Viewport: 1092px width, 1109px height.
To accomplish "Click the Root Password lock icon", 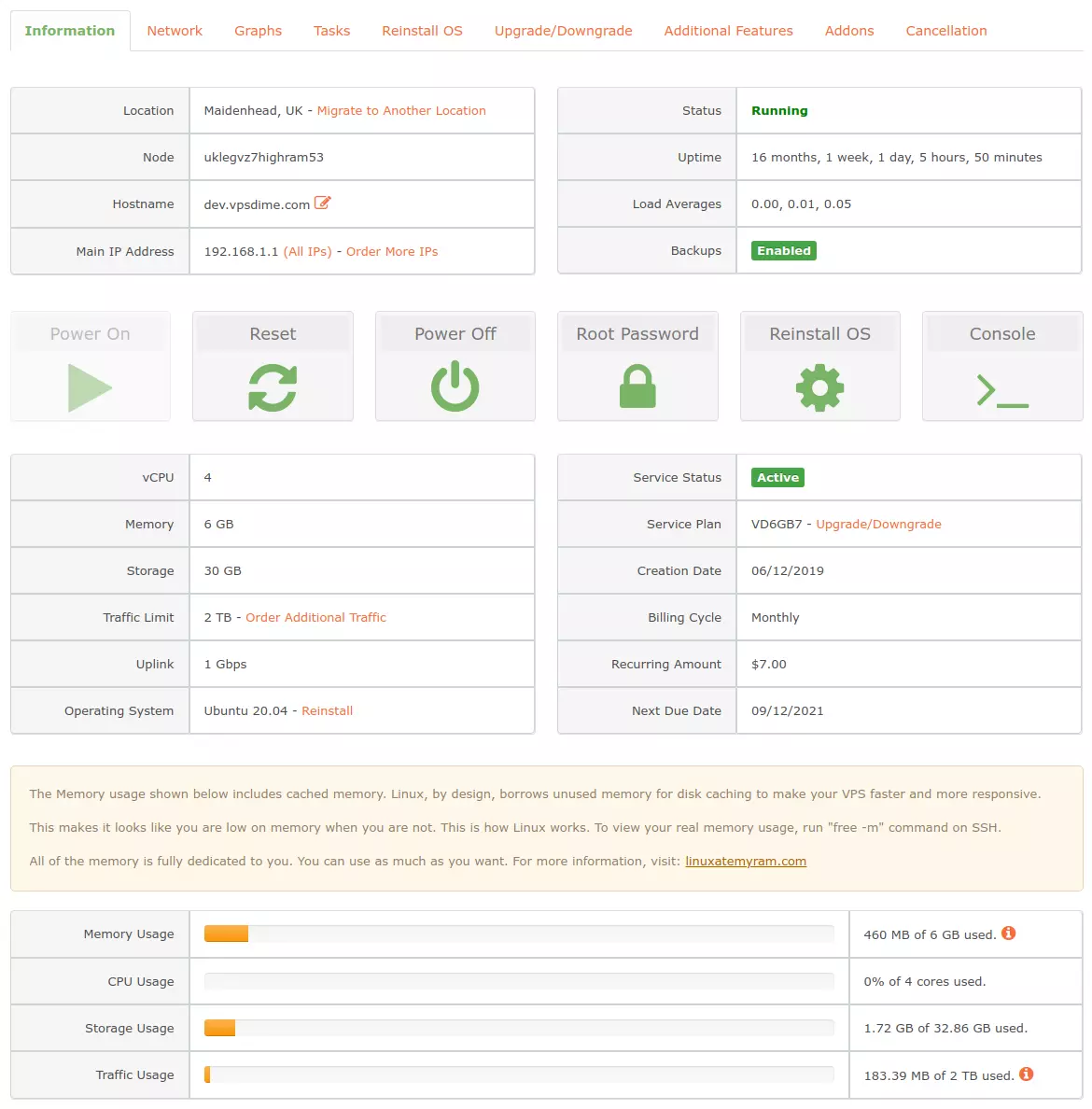I will click(637, 387).
